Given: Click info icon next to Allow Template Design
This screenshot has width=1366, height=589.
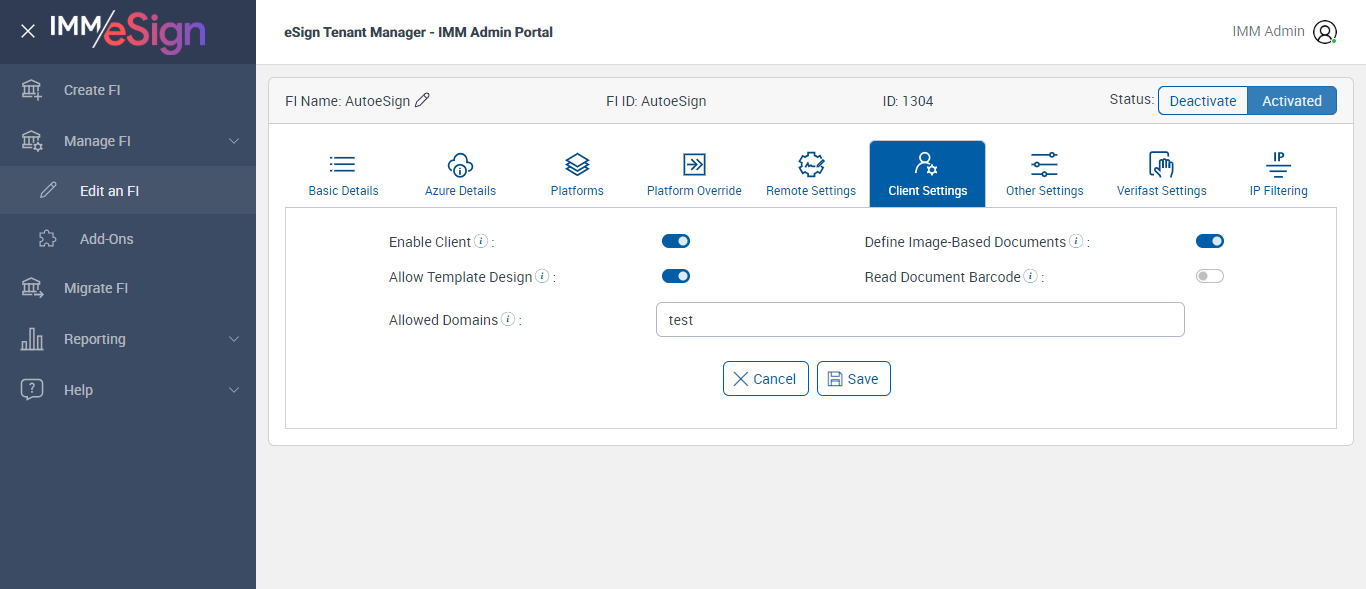Looking at the screenshot, I should click(x=542, y=276).
